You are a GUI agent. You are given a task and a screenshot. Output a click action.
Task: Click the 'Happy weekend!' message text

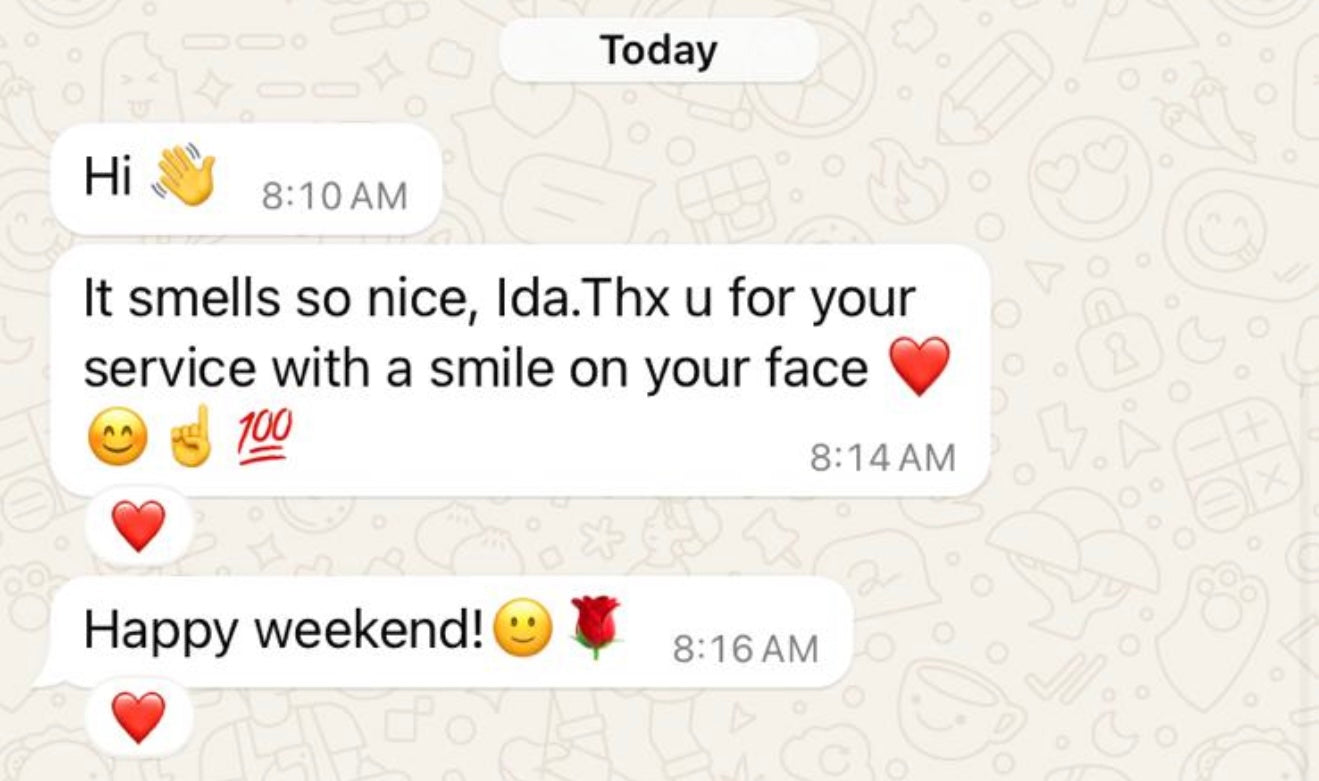tap(284, 630)
